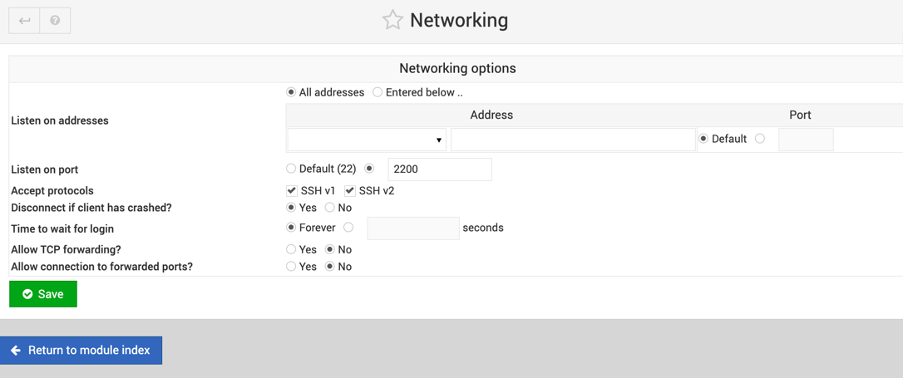The image size is (904, 378).
Task: Uncheck the SSH v1 protocol checkbox
Action: (292, 191)
